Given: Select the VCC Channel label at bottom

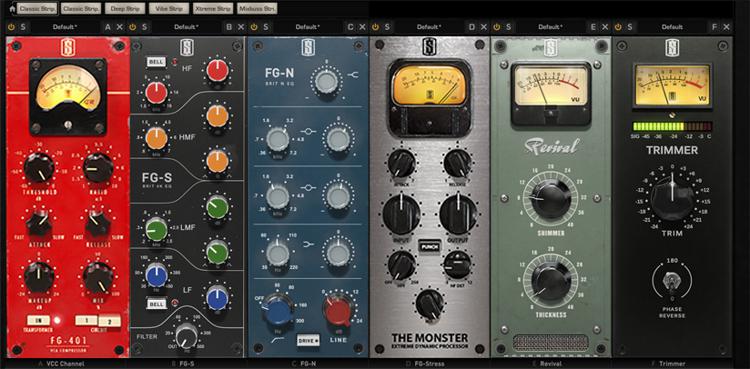Looking at the screenshot, I should pyautogui.click(x=65, y=364).
